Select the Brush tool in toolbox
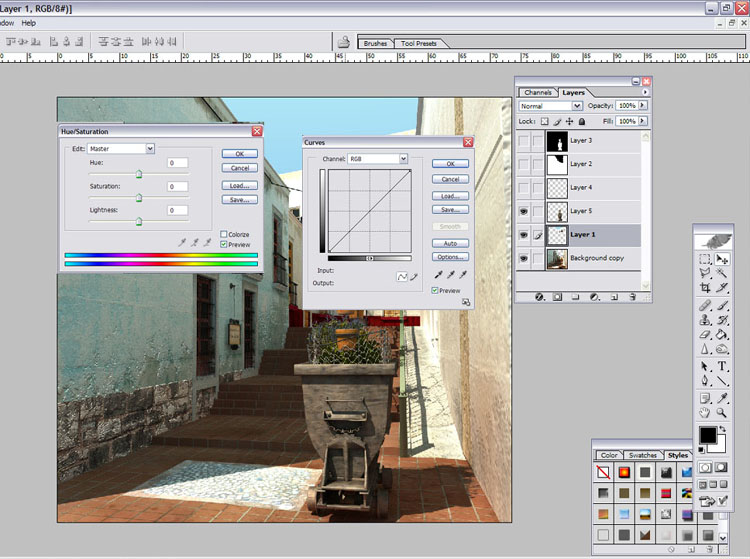Image resolution: width=750 pixels, height=559 pixels. coord(721,306)
